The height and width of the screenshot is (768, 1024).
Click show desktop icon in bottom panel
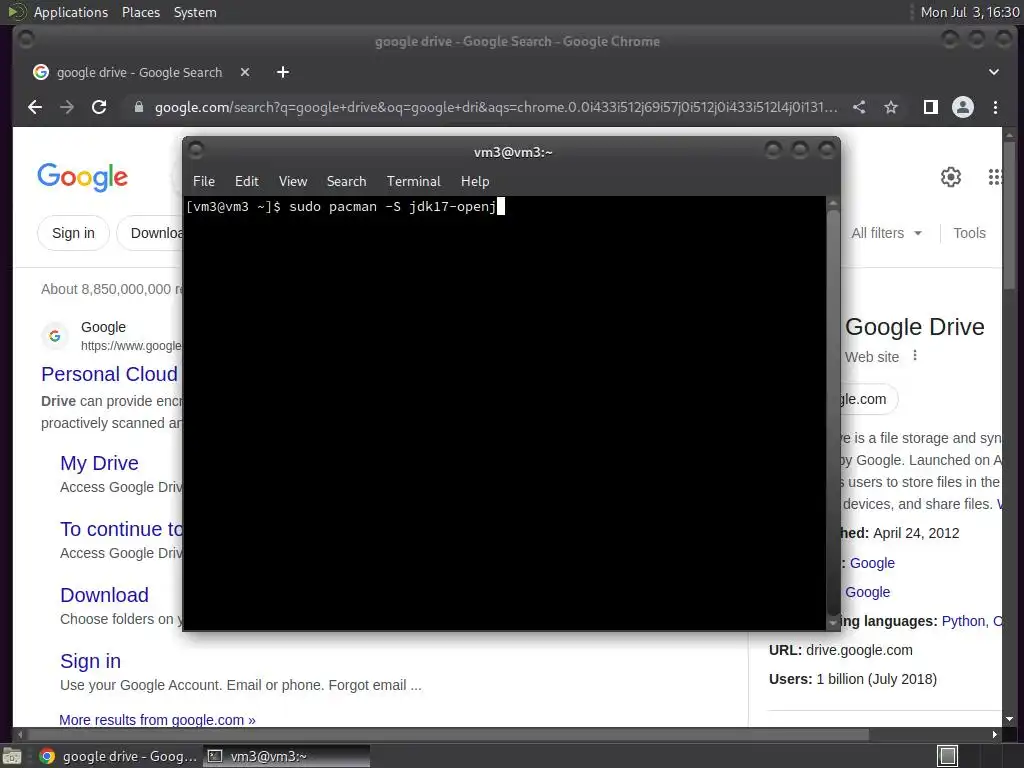tap(12, 756)
